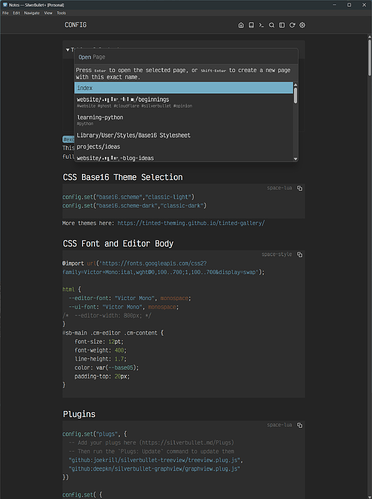Click the 'CSS Base16 Theme Selection' heading
Image resolution: width=372 pixels, height=499 pixels.
coord(123,177)
